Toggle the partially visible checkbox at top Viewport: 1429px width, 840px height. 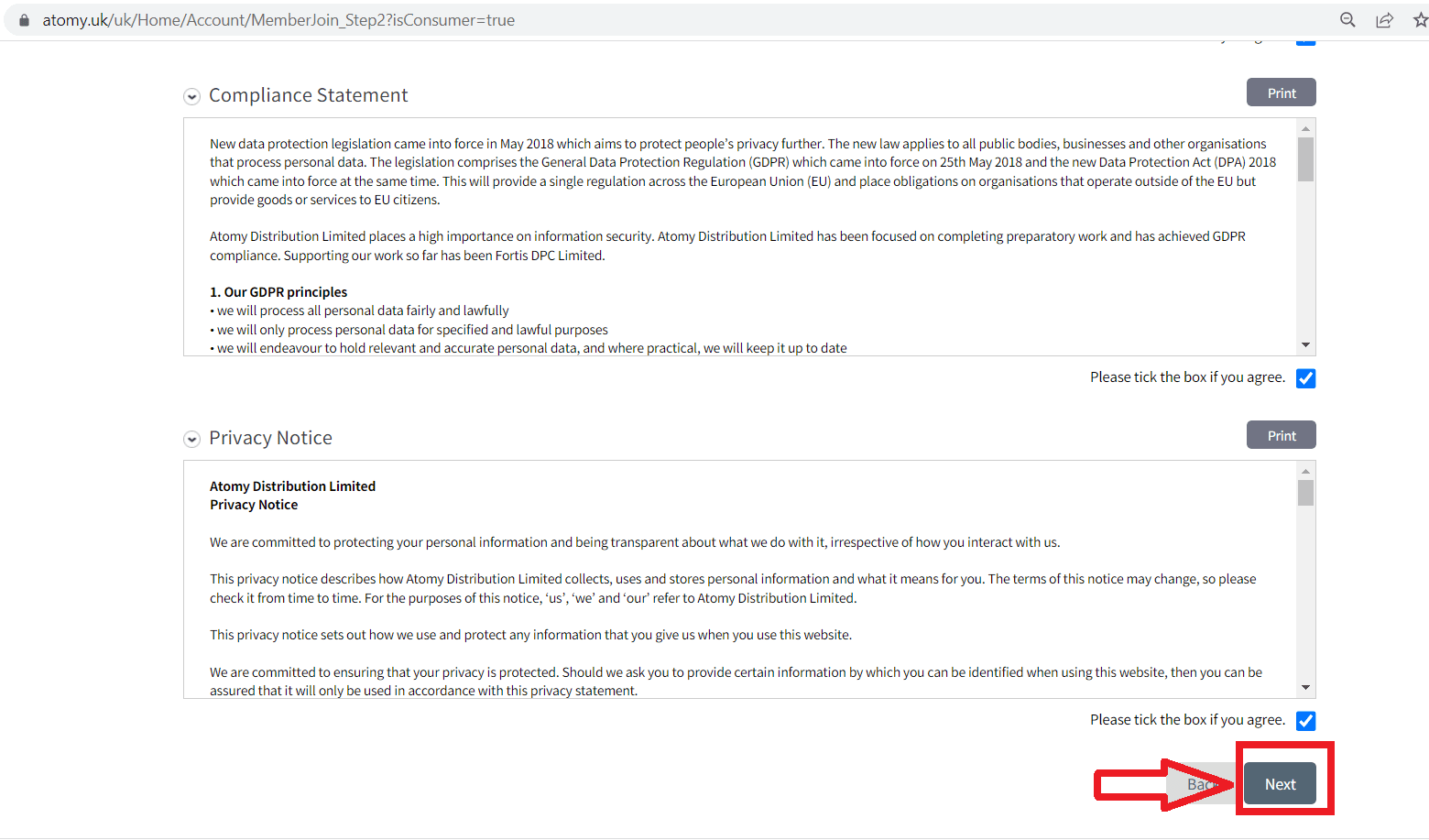coord(1305,41)
